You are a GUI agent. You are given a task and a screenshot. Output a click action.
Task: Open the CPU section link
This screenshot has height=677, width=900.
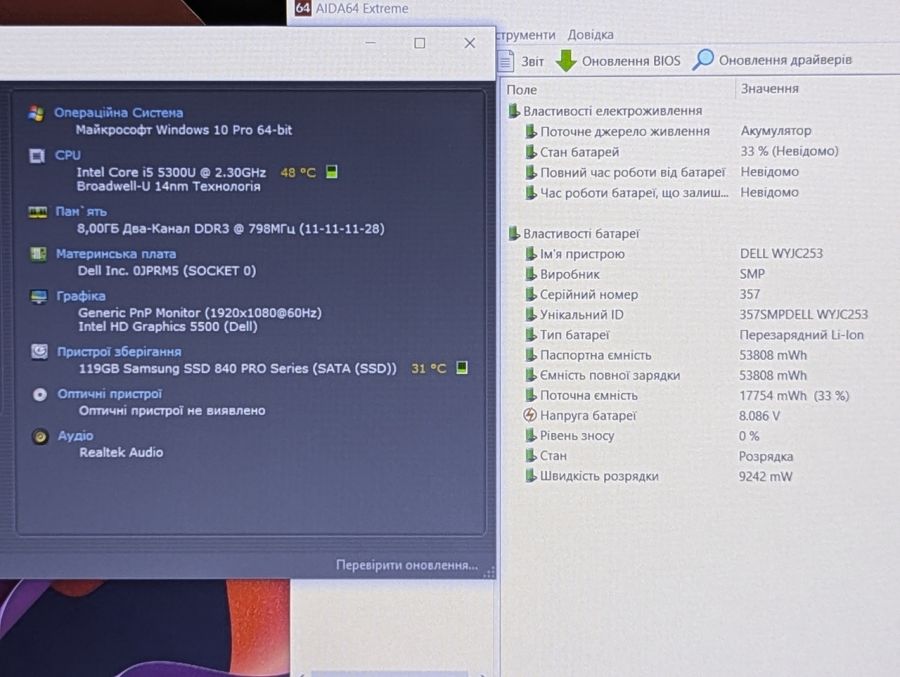[68, 155]
